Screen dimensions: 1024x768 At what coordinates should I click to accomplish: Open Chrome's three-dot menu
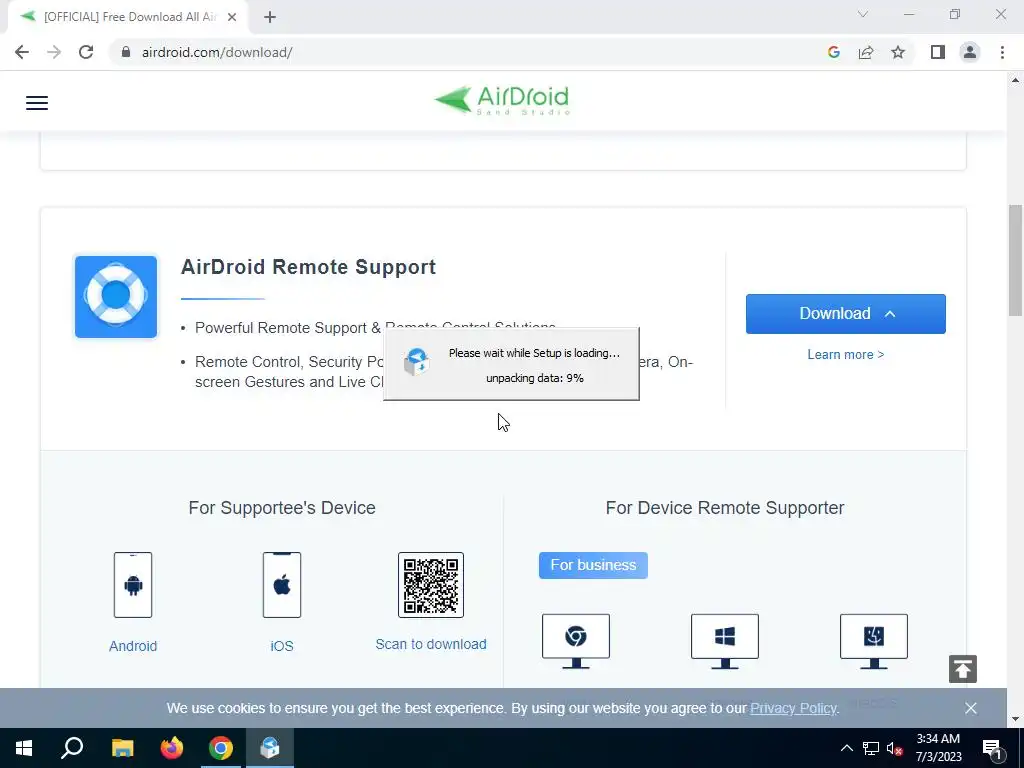1002,52
